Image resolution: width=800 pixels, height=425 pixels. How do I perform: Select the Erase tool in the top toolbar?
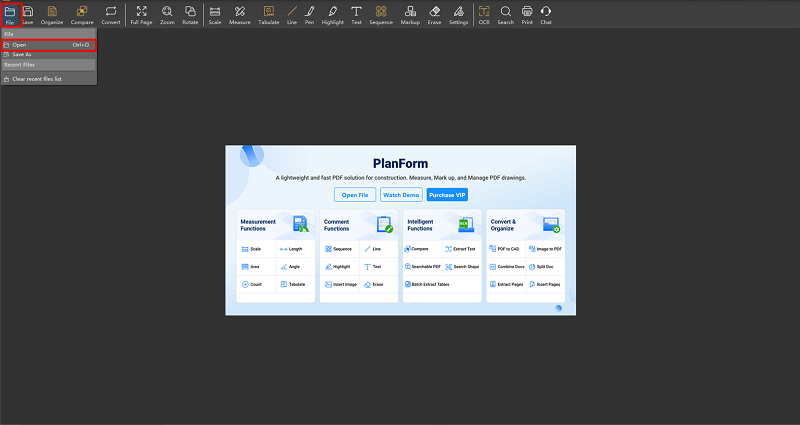[435, 15]
